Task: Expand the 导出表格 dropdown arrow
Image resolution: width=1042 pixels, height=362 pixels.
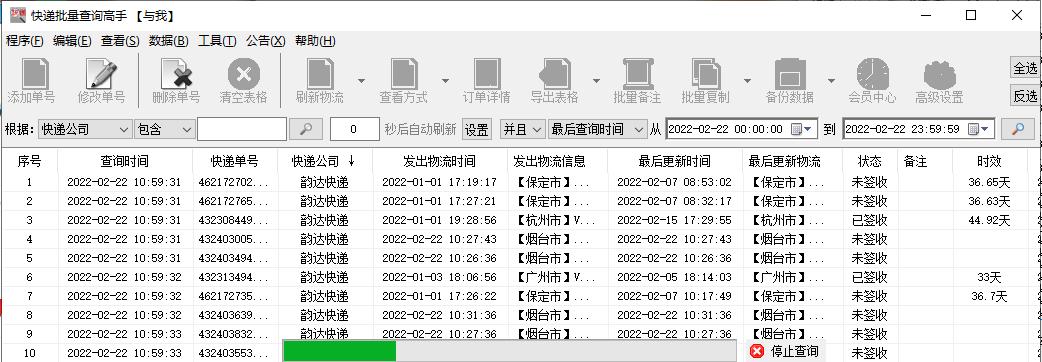Action: 596,80
